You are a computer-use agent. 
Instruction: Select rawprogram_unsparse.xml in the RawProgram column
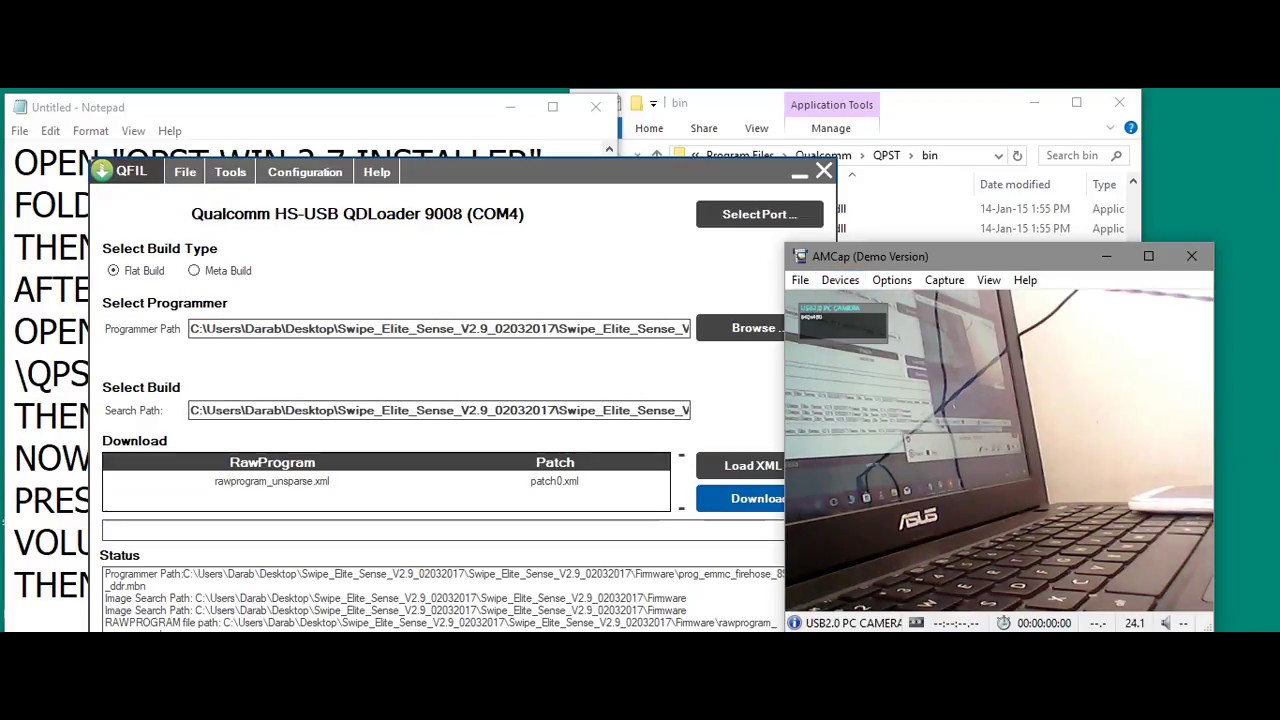pos(272,481)
